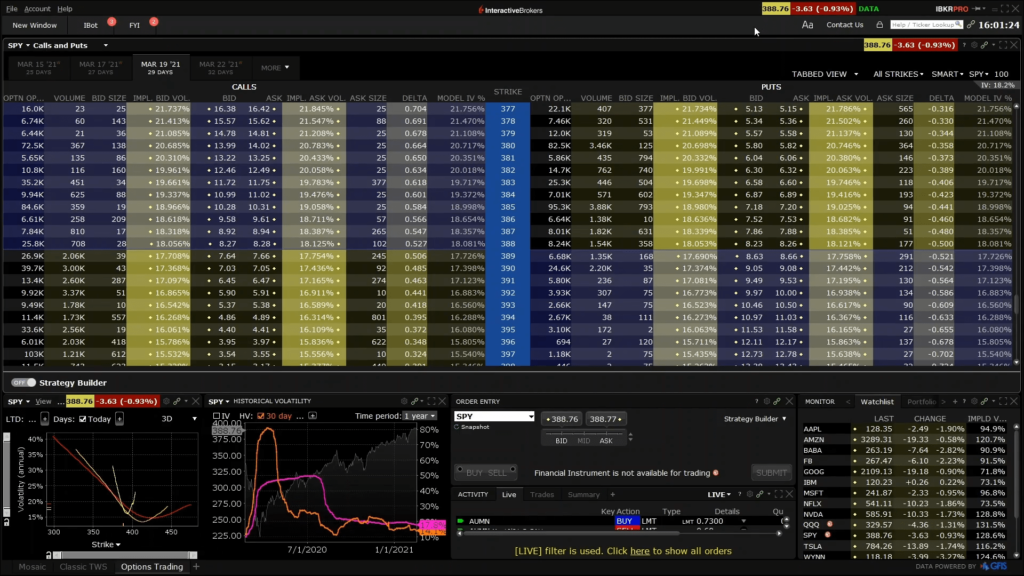
Task: Open the FYI notifications icon
Action: click(x=135, y=24)
